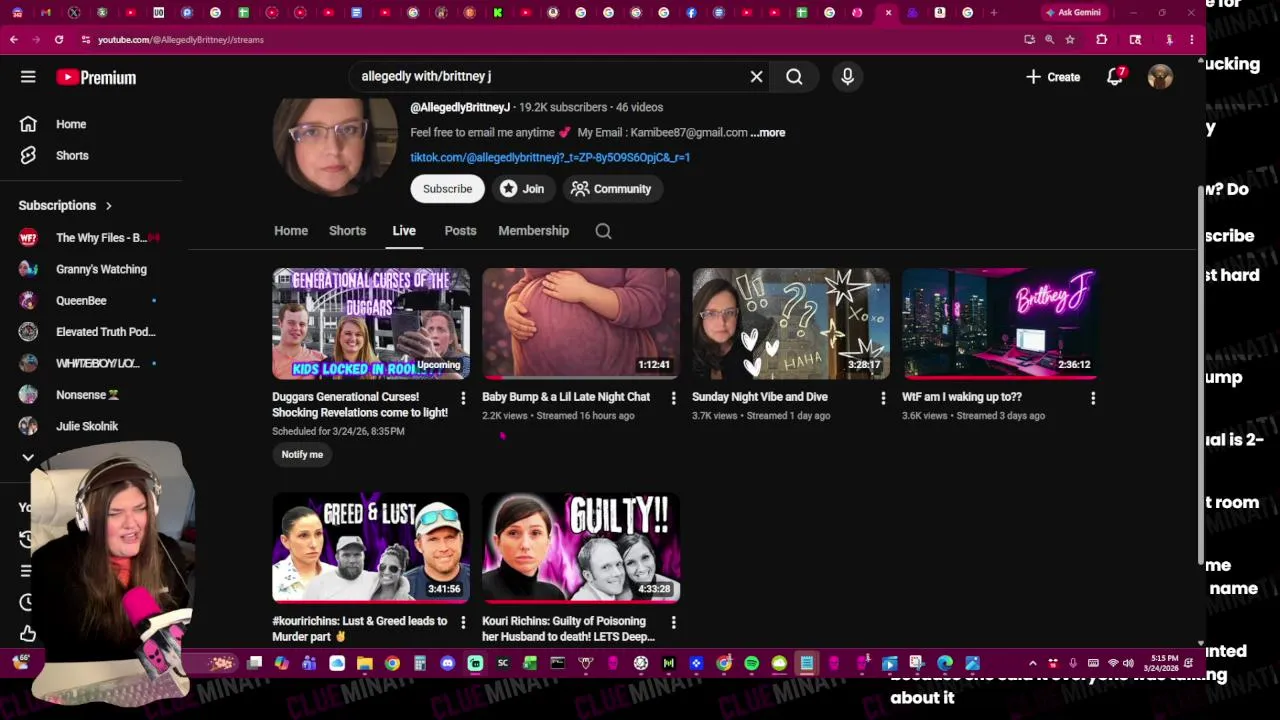The width and height of the screenshot is (1280, 720).
Task: Open the Membership tab
Action: coord(533,231)
